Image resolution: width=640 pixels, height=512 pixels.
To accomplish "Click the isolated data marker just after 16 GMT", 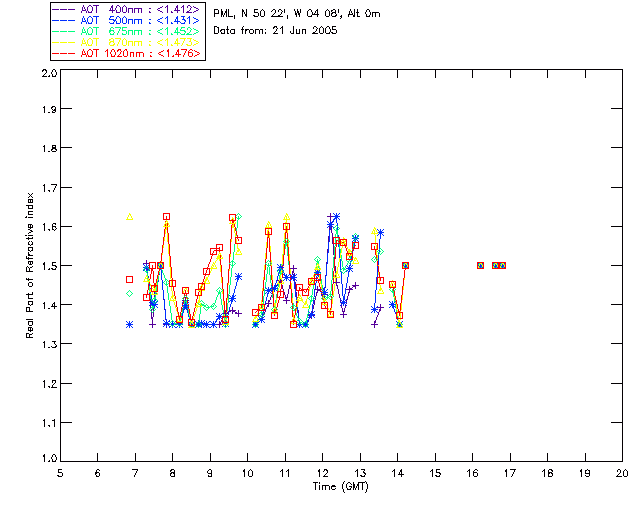I will click(x=481, y=265).
